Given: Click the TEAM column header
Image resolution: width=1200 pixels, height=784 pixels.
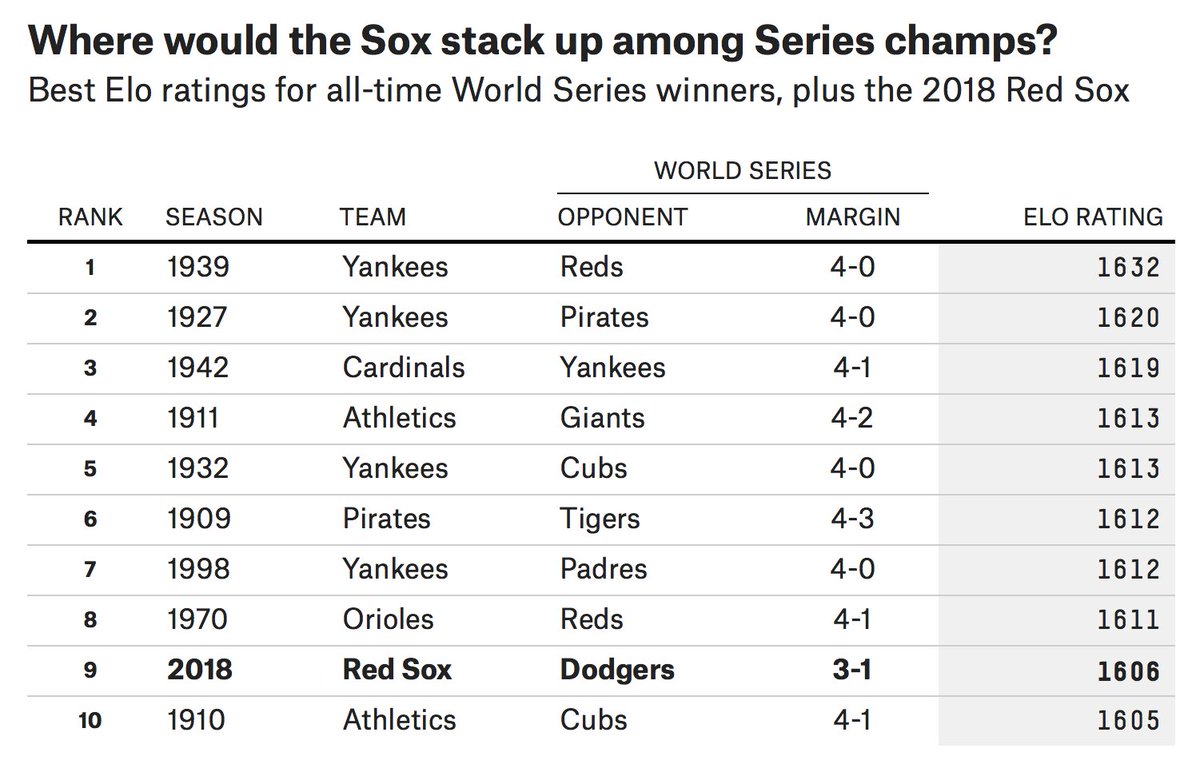Looking at the screenshot, I should [373, 216].
